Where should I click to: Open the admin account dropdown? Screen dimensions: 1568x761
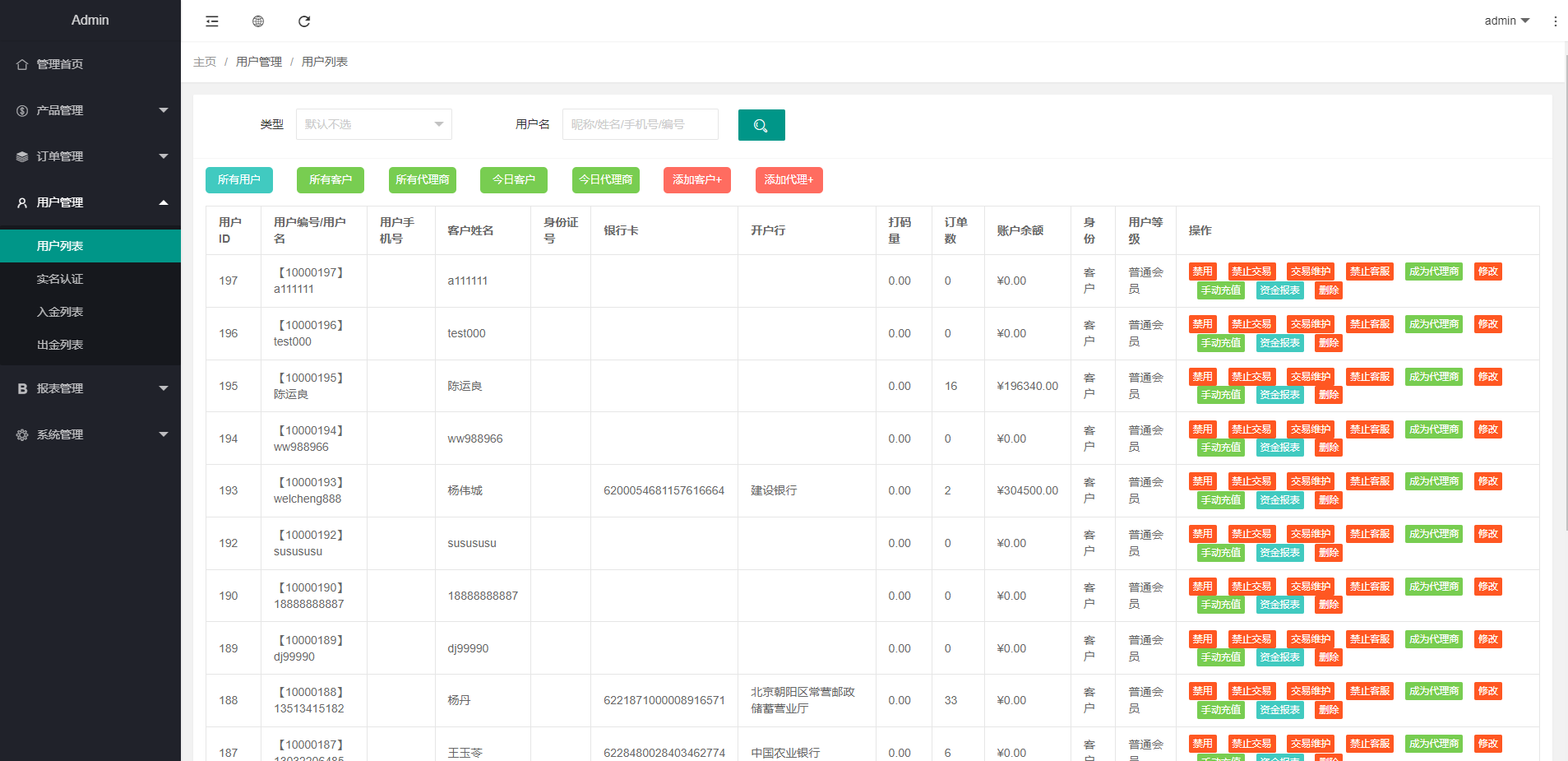point(1506,21)
